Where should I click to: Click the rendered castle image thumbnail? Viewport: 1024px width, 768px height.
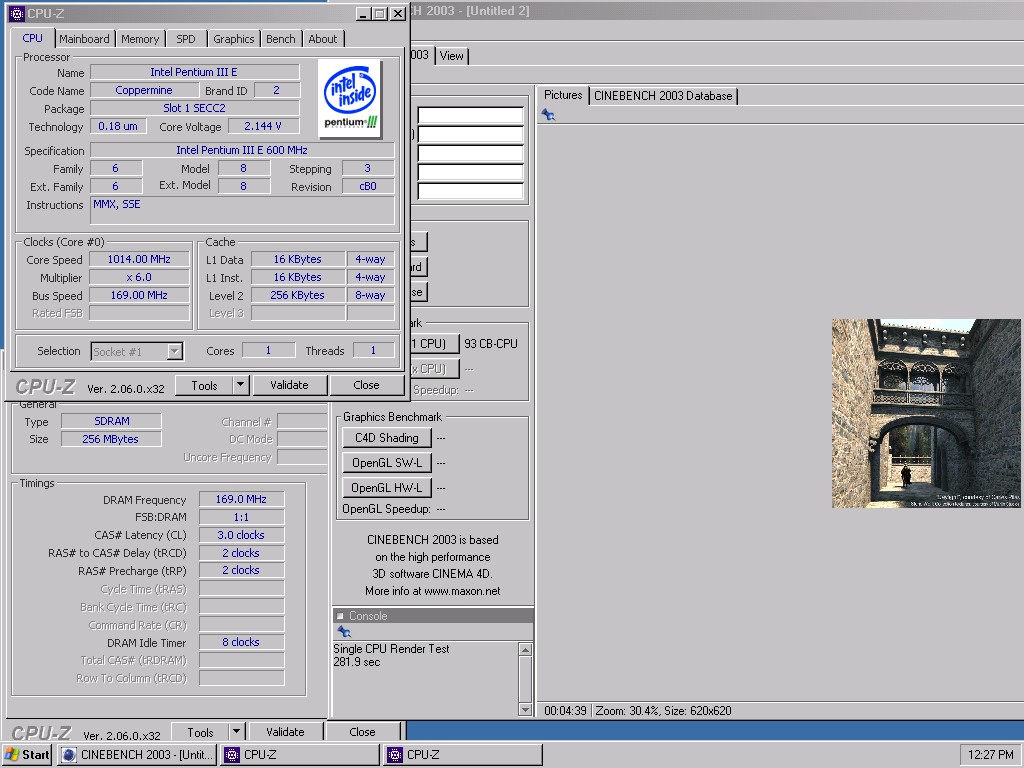tap(925, 413)
